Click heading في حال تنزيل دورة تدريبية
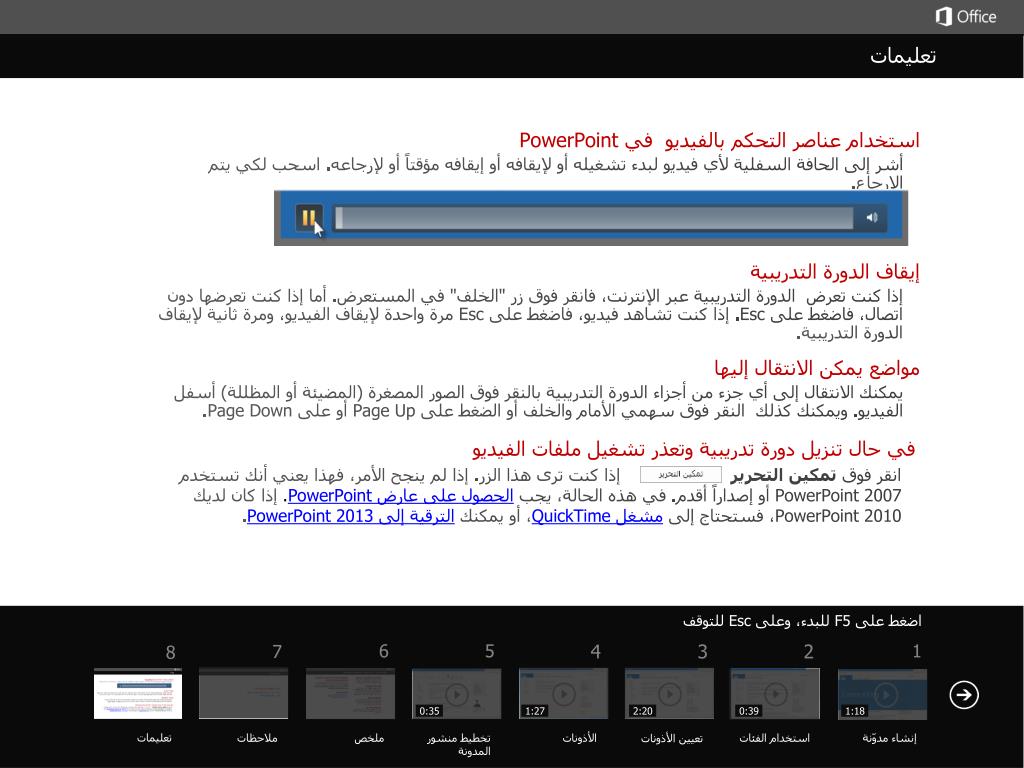The image size is (1024, 768). 694,449
